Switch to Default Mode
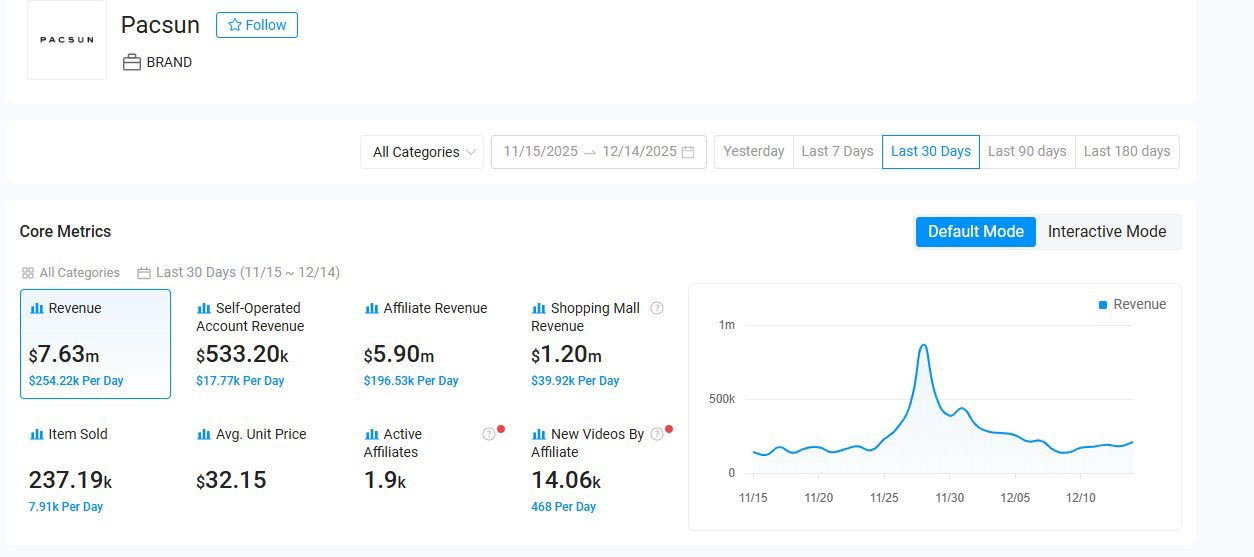The image size is (1254, 557). point(975,232)
